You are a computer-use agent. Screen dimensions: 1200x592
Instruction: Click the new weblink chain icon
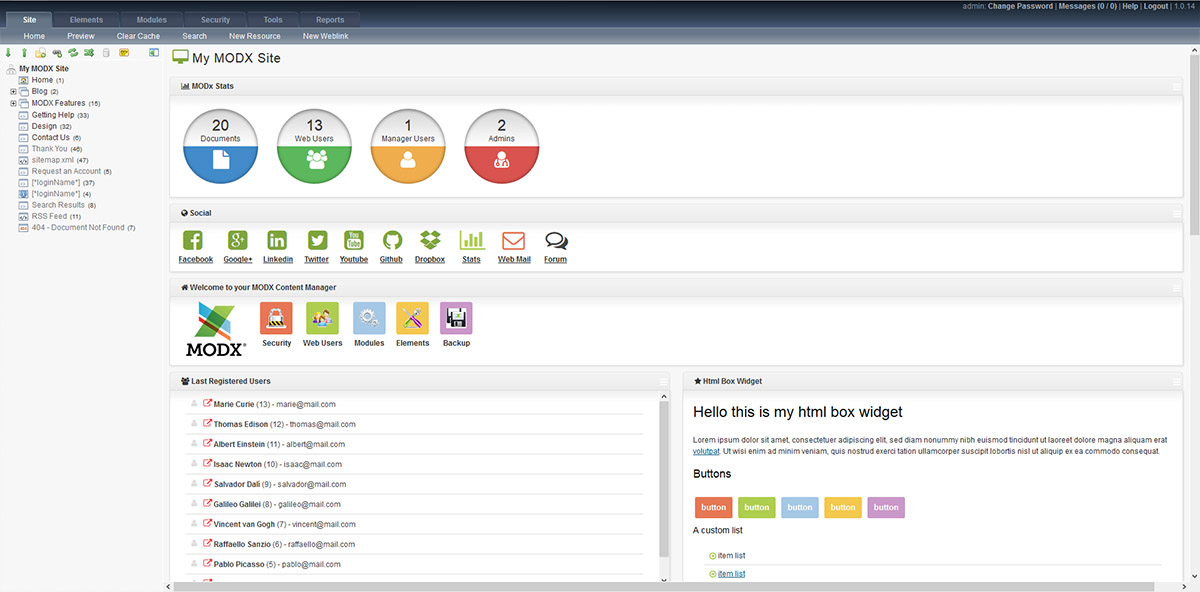57,52
